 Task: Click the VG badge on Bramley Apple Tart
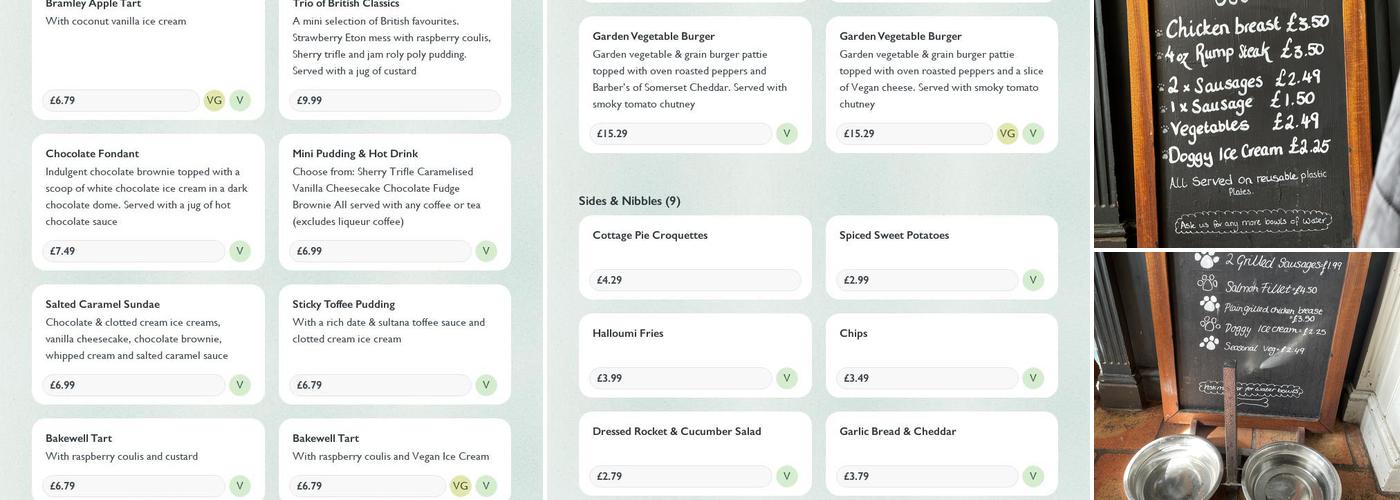click(x=214, y=101)
